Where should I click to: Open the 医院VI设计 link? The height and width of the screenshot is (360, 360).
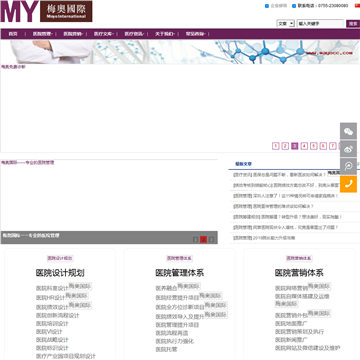coord(49,332)
